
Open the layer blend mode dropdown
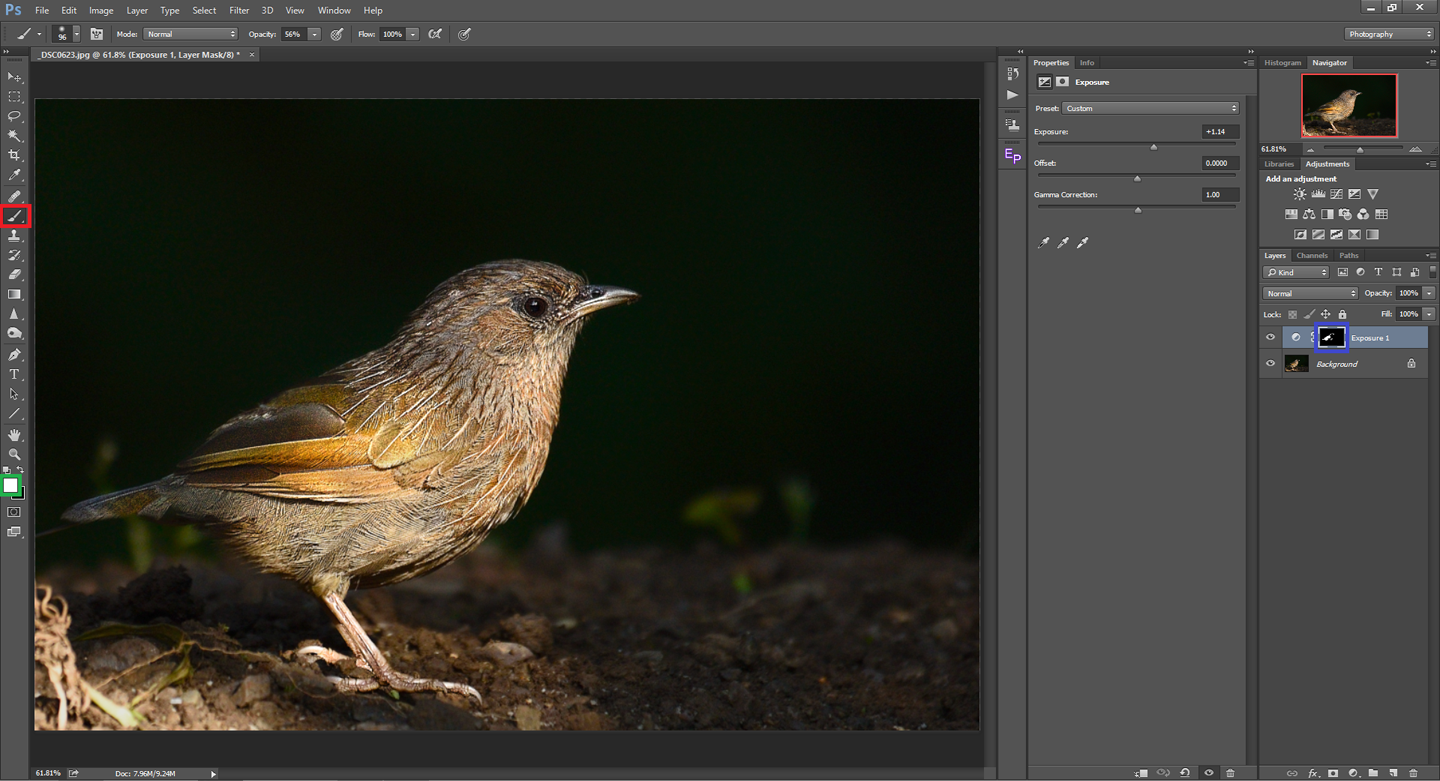point(1311,293)
